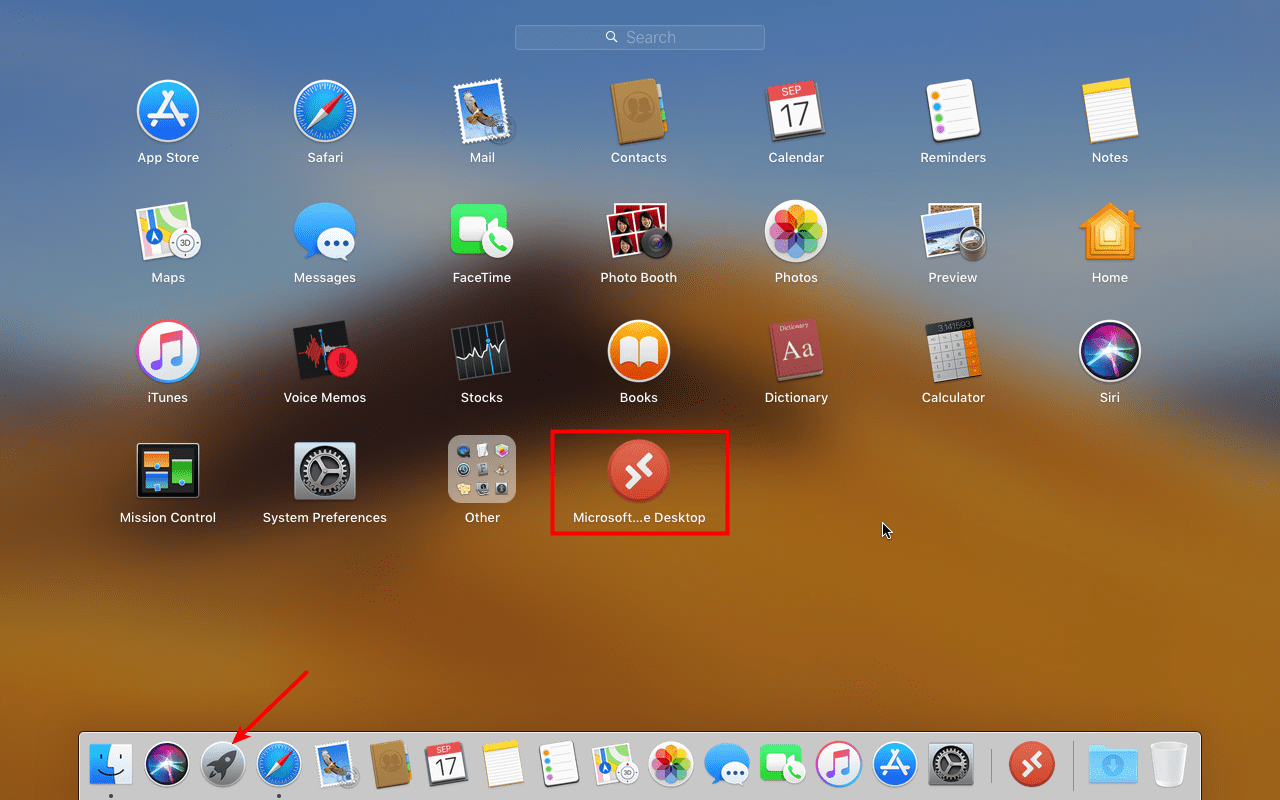This screenshot has height=800, width=1280.
Task: Activate Siri from the Dock
Action: point(167,766)
